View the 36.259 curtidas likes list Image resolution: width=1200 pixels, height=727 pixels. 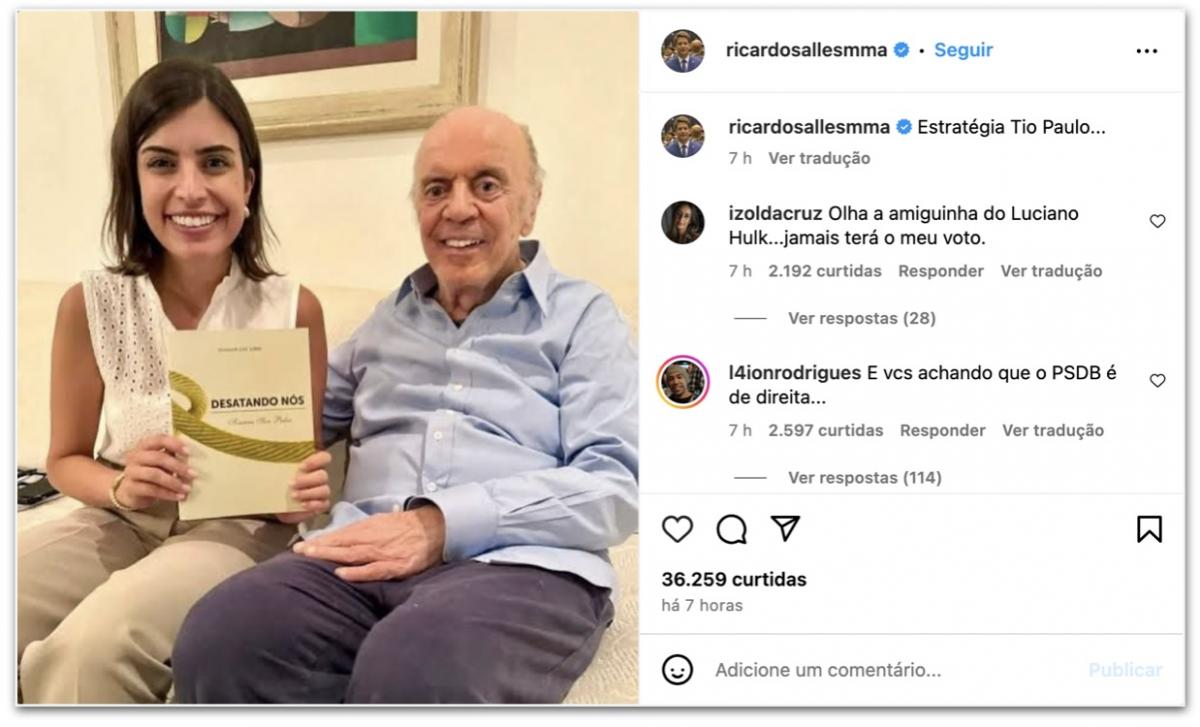point(734,579)
